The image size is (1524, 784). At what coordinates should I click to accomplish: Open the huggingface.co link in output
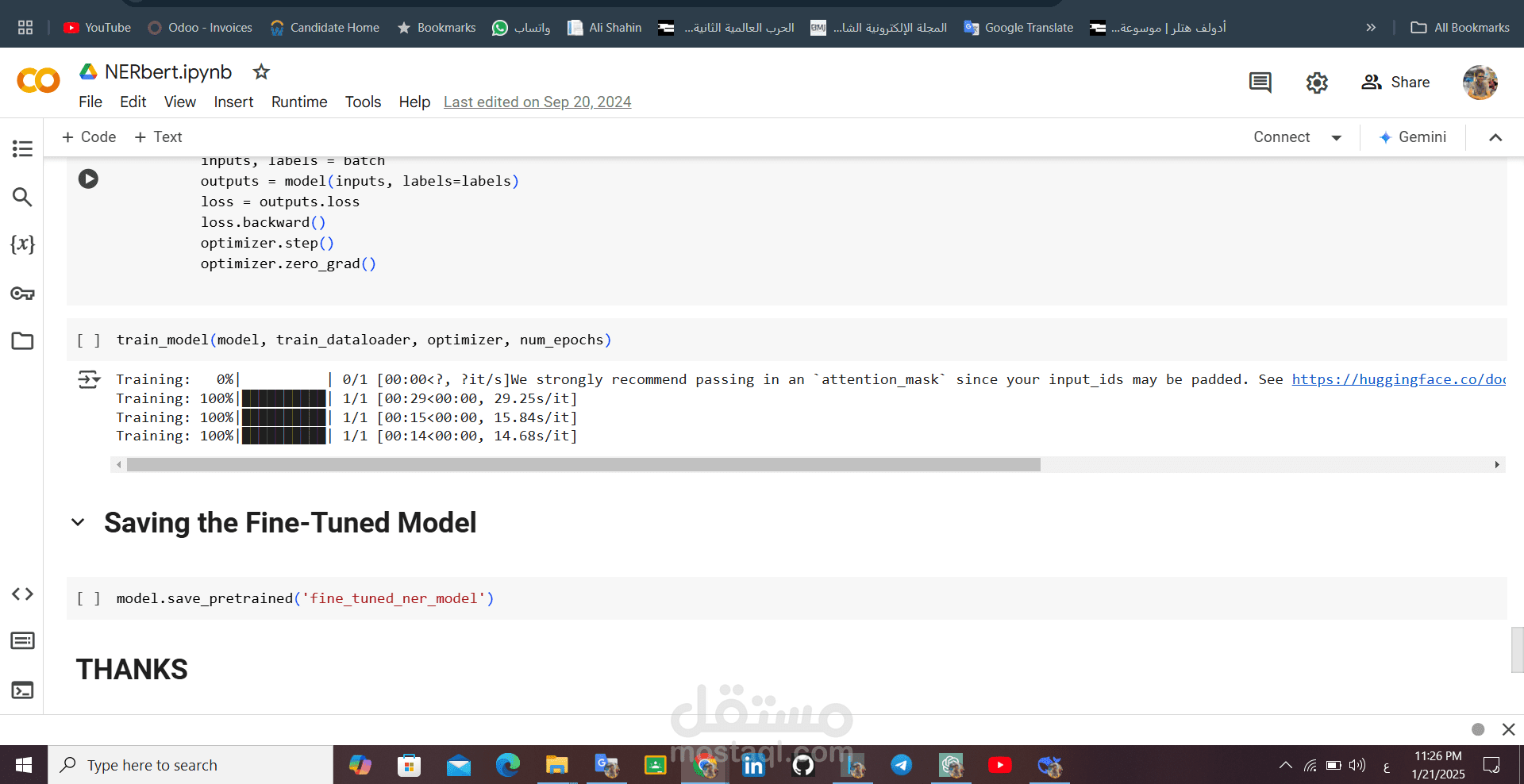pyautogui.click(x=1399, y=379)
